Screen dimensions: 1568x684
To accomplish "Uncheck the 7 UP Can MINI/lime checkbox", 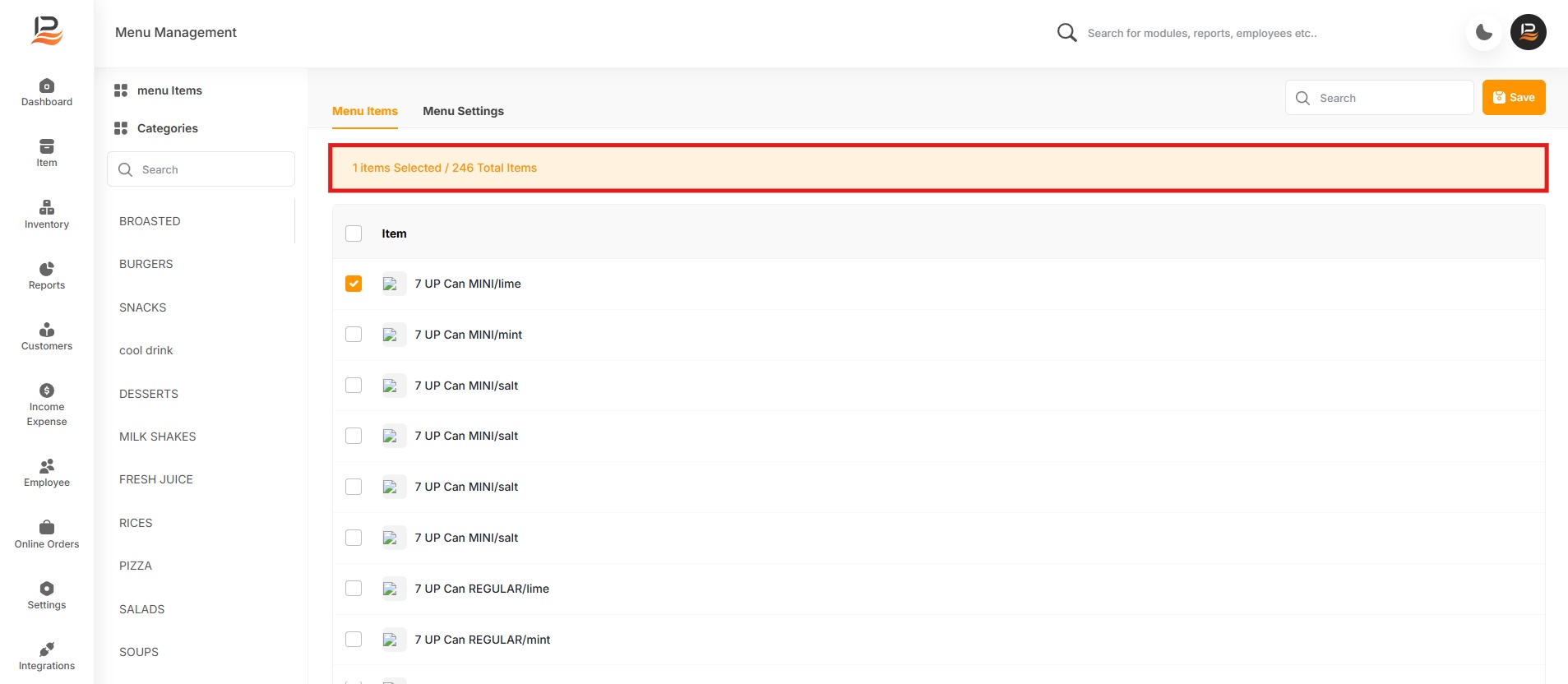I will pos(354,284).
